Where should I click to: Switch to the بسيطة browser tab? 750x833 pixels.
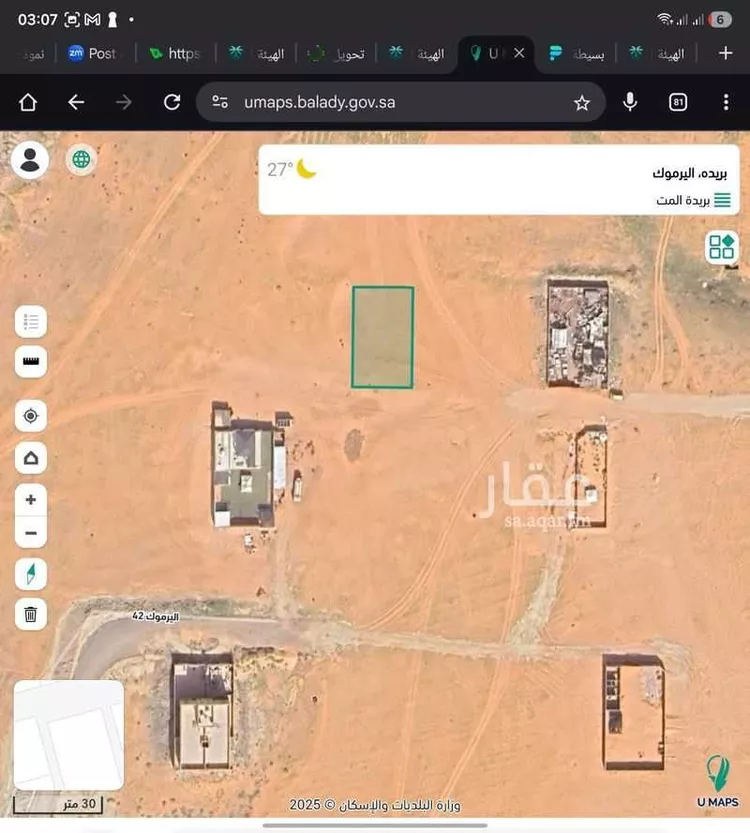click(577, 54)
